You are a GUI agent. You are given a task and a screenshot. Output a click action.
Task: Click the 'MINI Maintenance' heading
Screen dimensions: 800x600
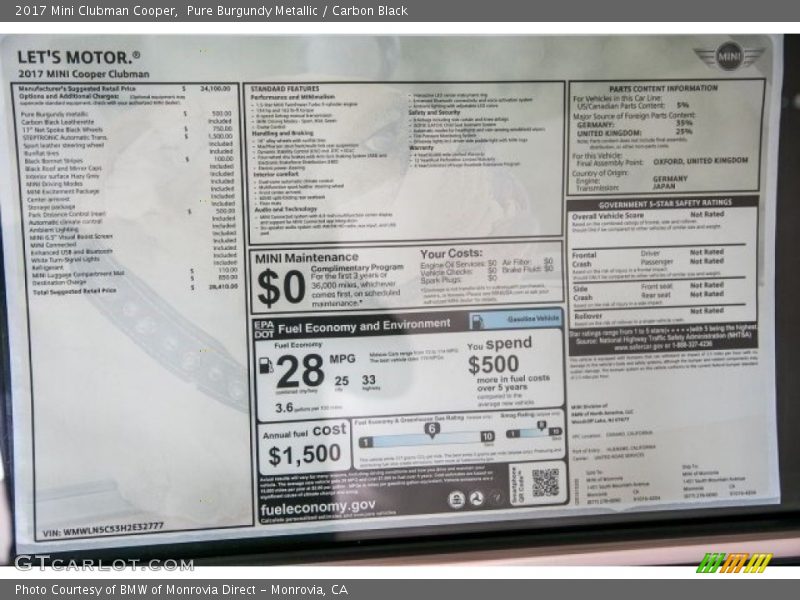coord(307,258)
